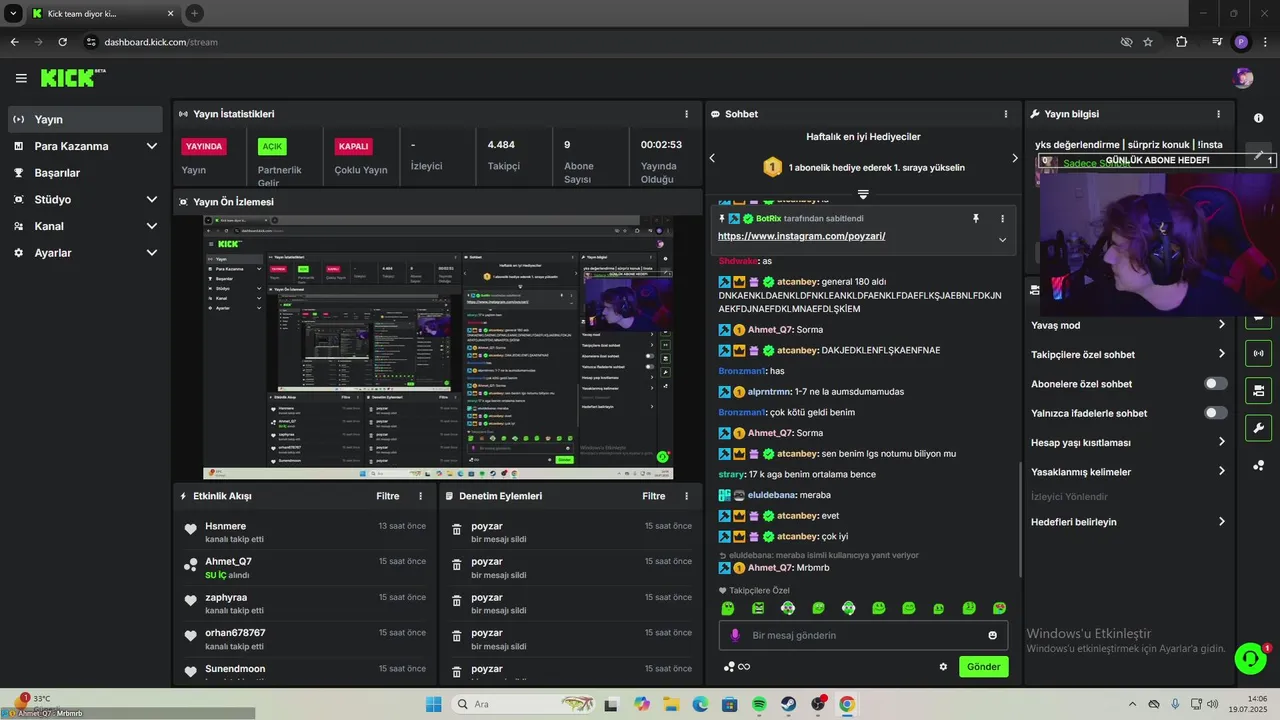1280x720 pixels.
Task: Click the pencil edit icon in right rail
Action: tap(1258, 155)
